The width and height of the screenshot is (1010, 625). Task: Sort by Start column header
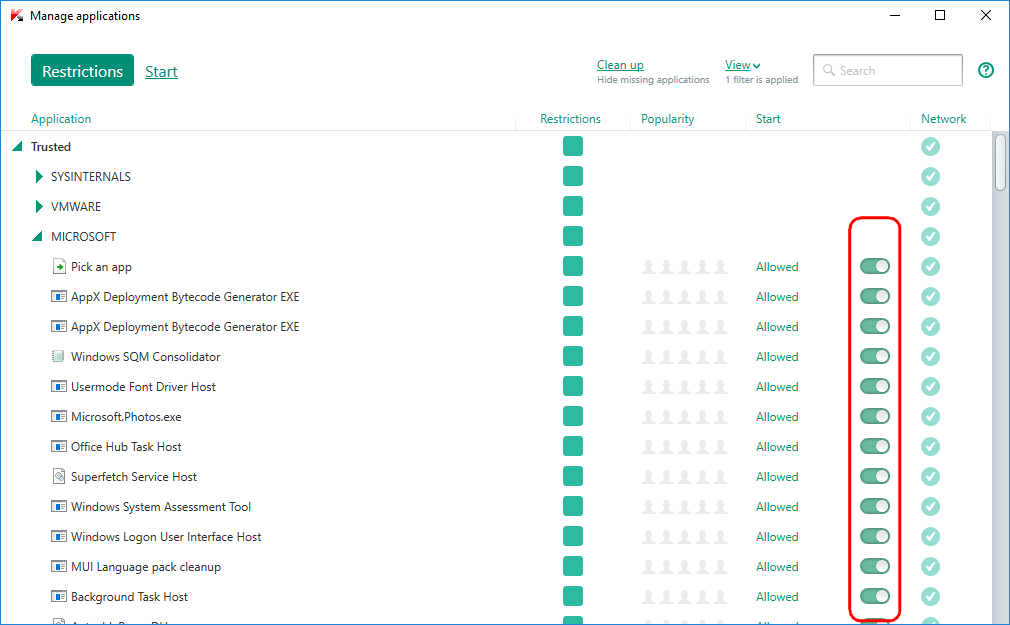pyautogui.click(x=768, y=119)
